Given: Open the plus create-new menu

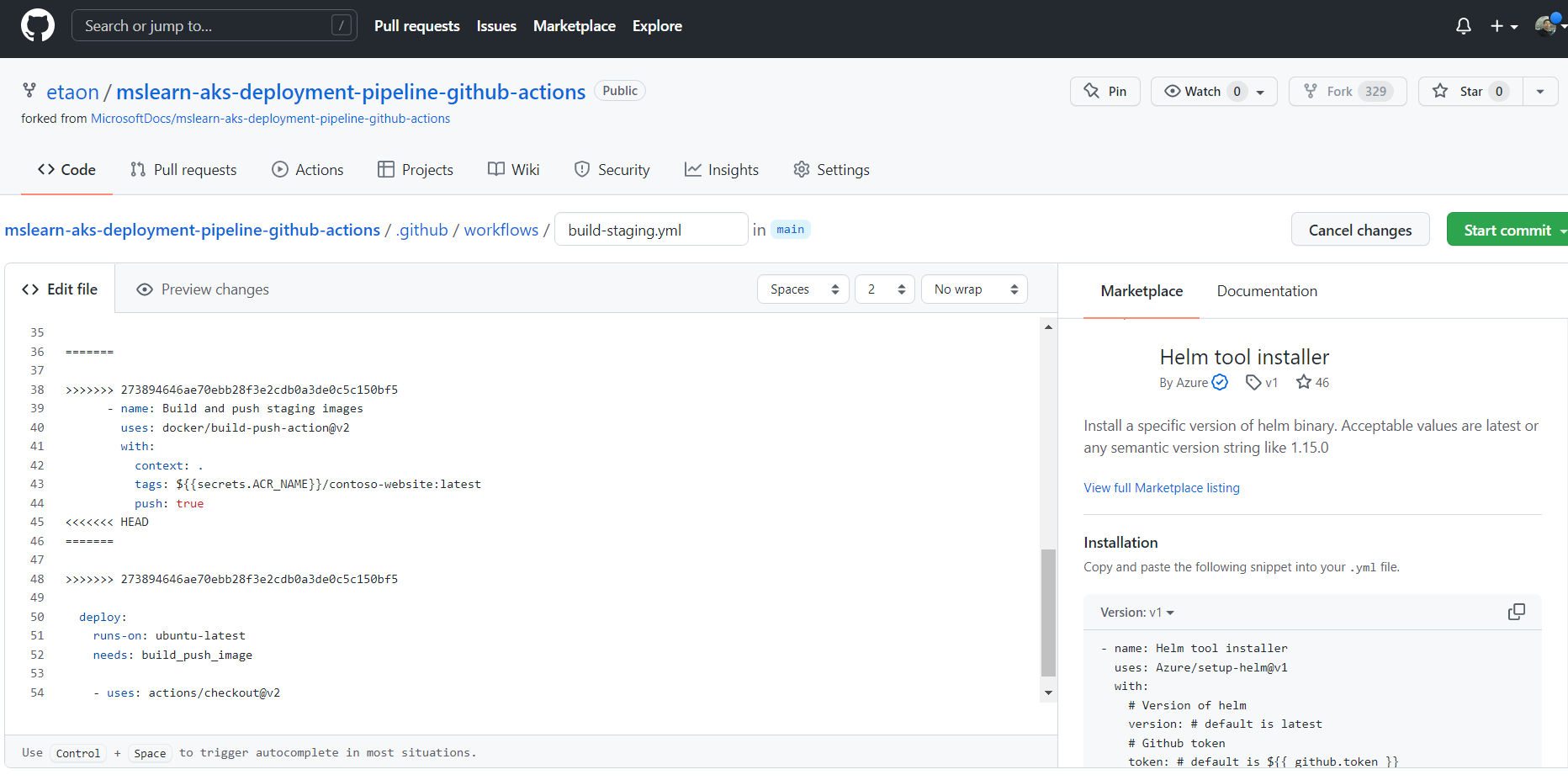Looking at the screenshot, I should tap(1504, 26).
